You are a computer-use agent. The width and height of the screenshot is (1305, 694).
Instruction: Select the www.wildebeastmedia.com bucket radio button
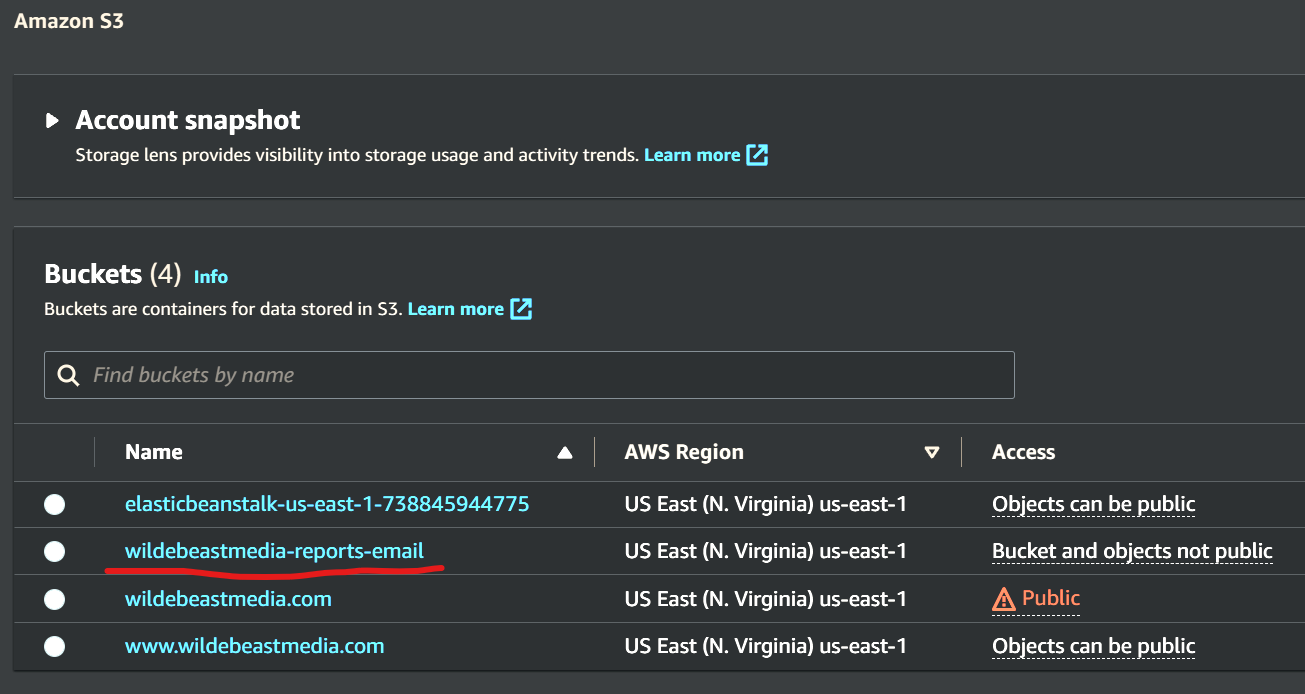point(55,646)
